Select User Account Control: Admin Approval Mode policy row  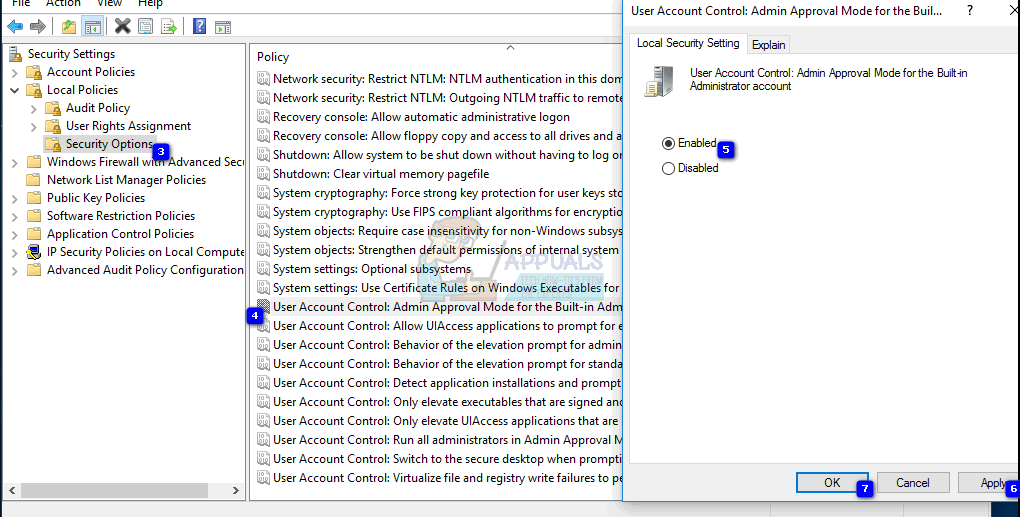[439, 307]
